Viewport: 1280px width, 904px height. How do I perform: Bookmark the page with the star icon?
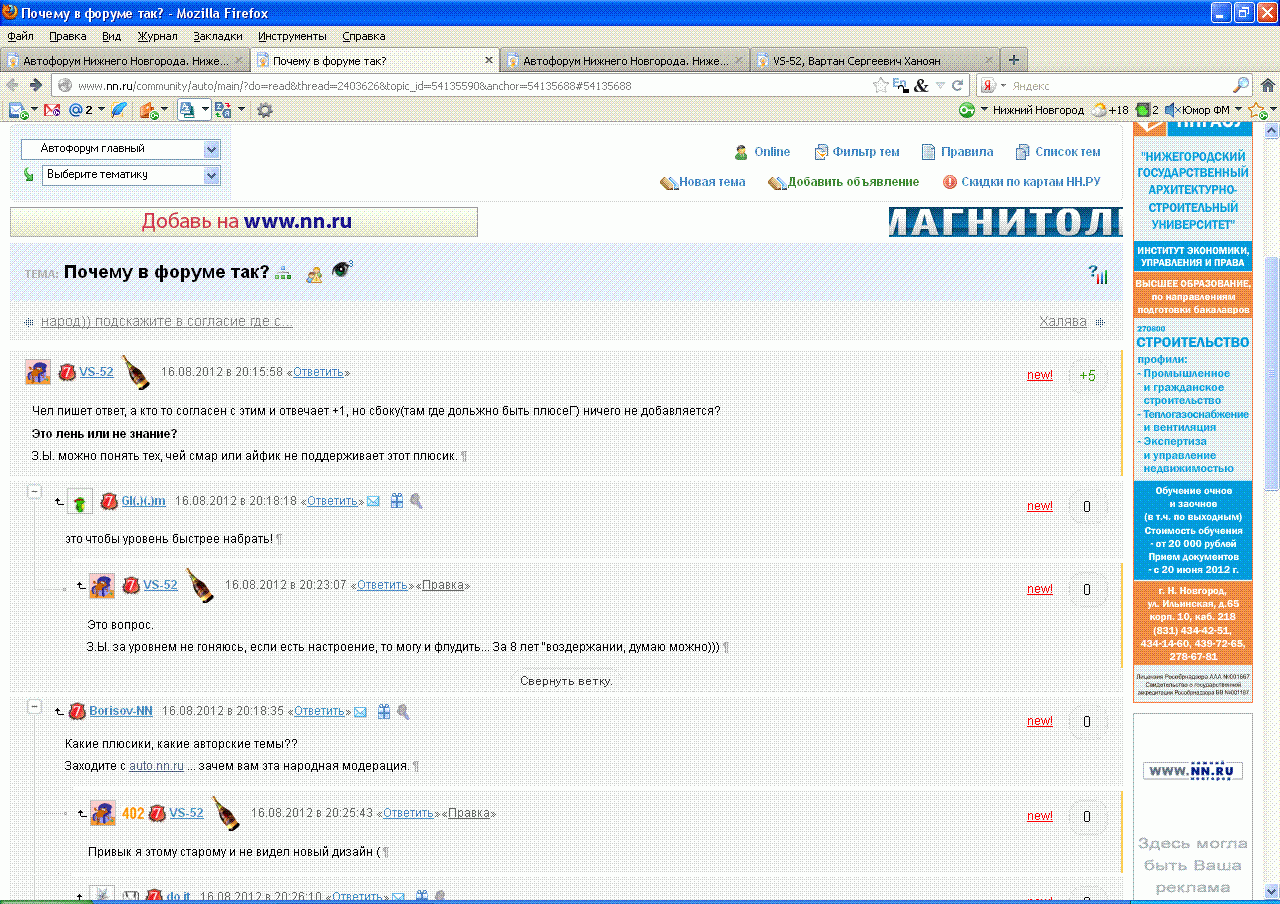click(880, 86)
